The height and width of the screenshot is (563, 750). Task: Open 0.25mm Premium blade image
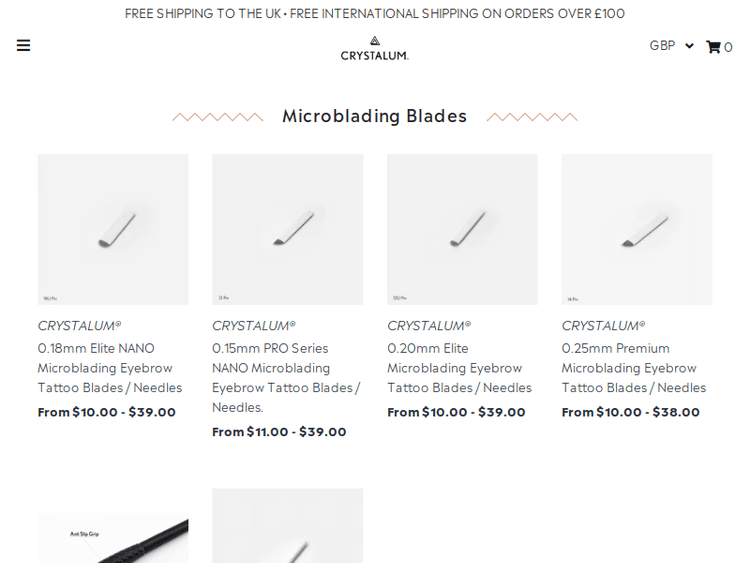pyautogui.click(x=636, y=229)
